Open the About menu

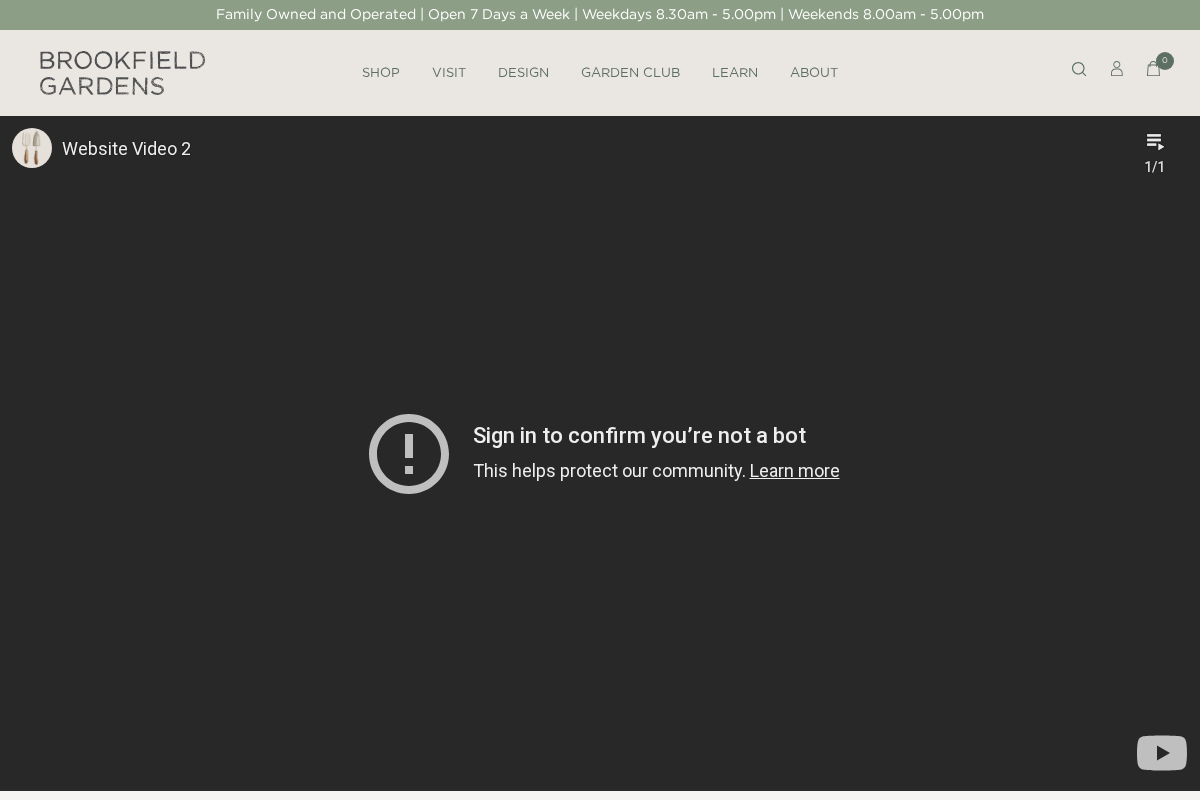pyautogui.click(x=814, y=72)
